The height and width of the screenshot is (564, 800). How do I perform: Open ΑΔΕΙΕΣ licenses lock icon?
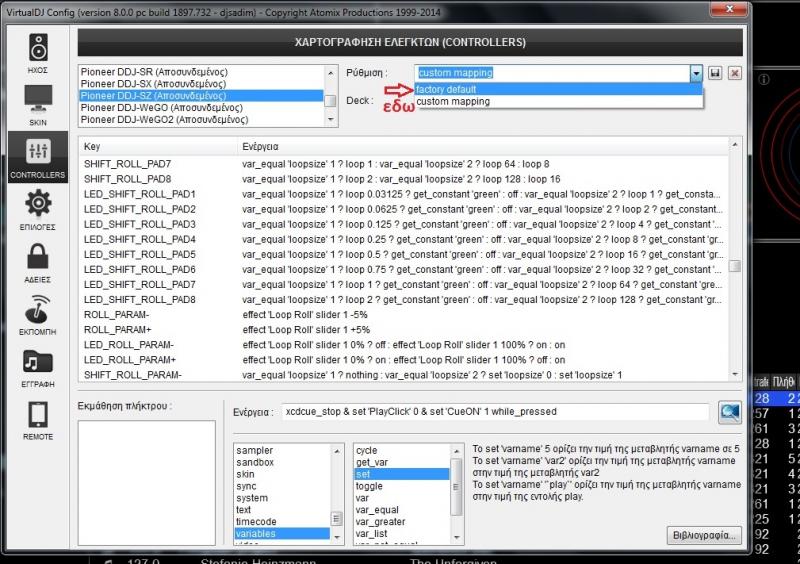coord(38,262)
